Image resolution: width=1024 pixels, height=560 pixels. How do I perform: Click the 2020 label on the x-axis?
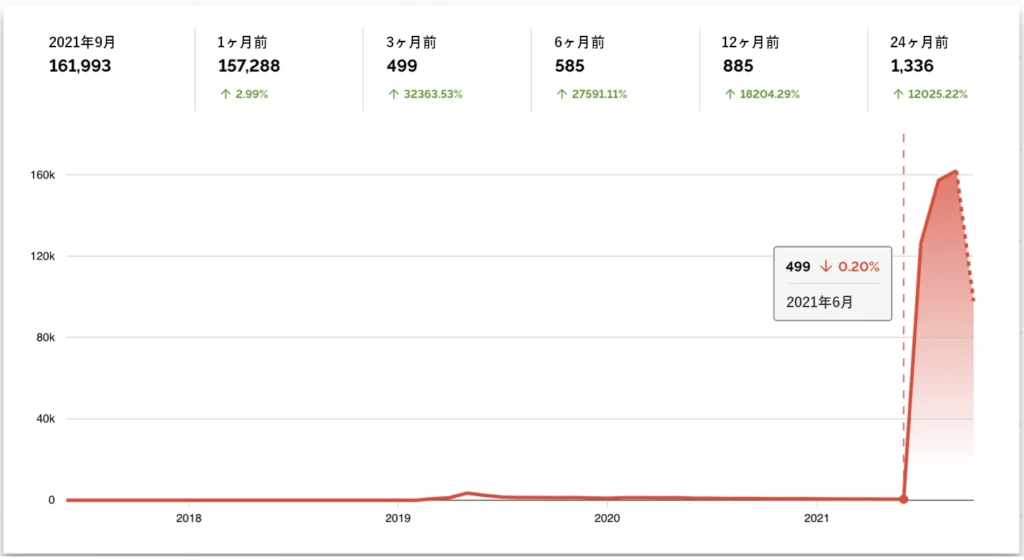point(607,519)
